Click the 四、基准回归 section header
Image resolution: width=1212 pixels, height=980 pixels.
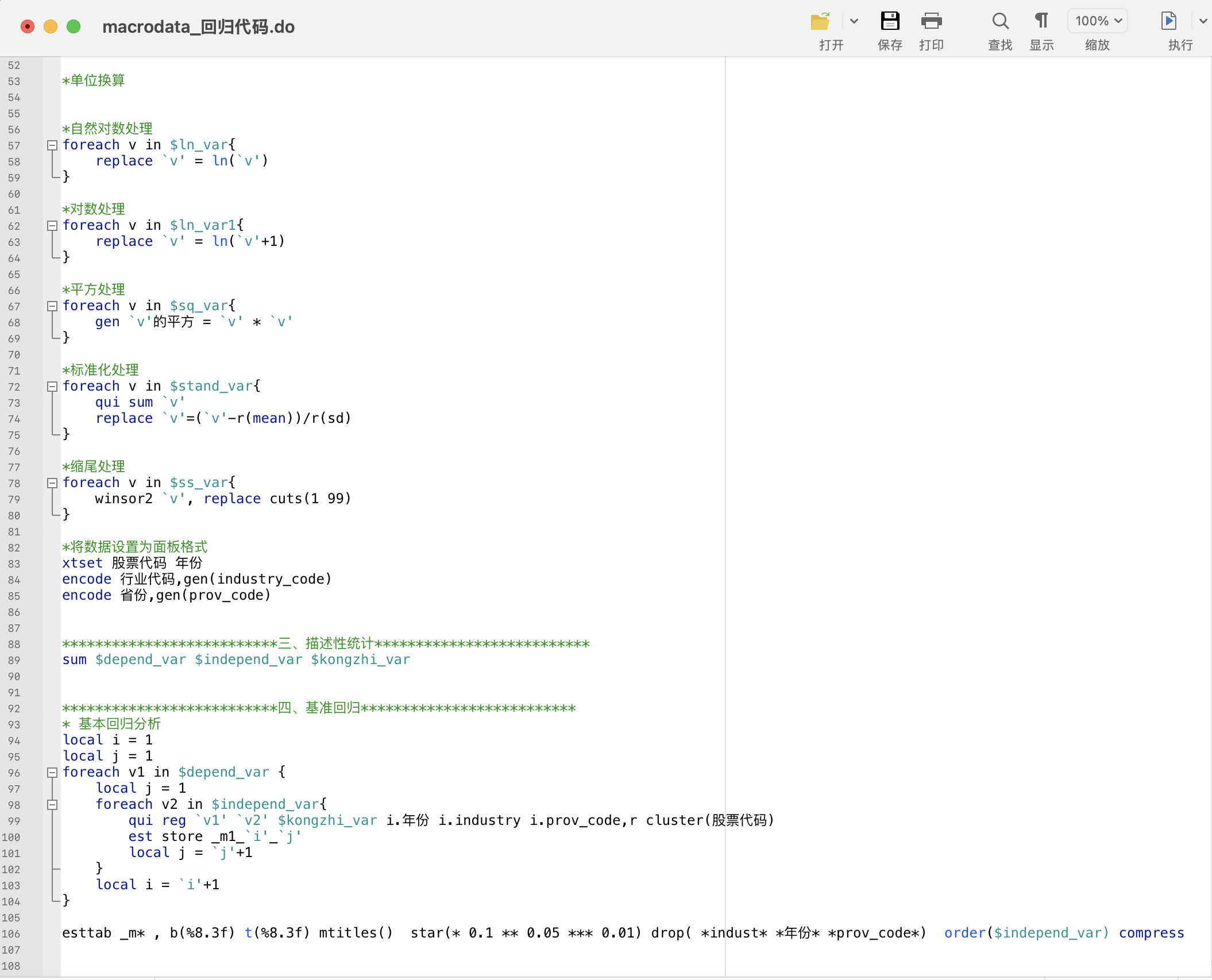point(319,708)
